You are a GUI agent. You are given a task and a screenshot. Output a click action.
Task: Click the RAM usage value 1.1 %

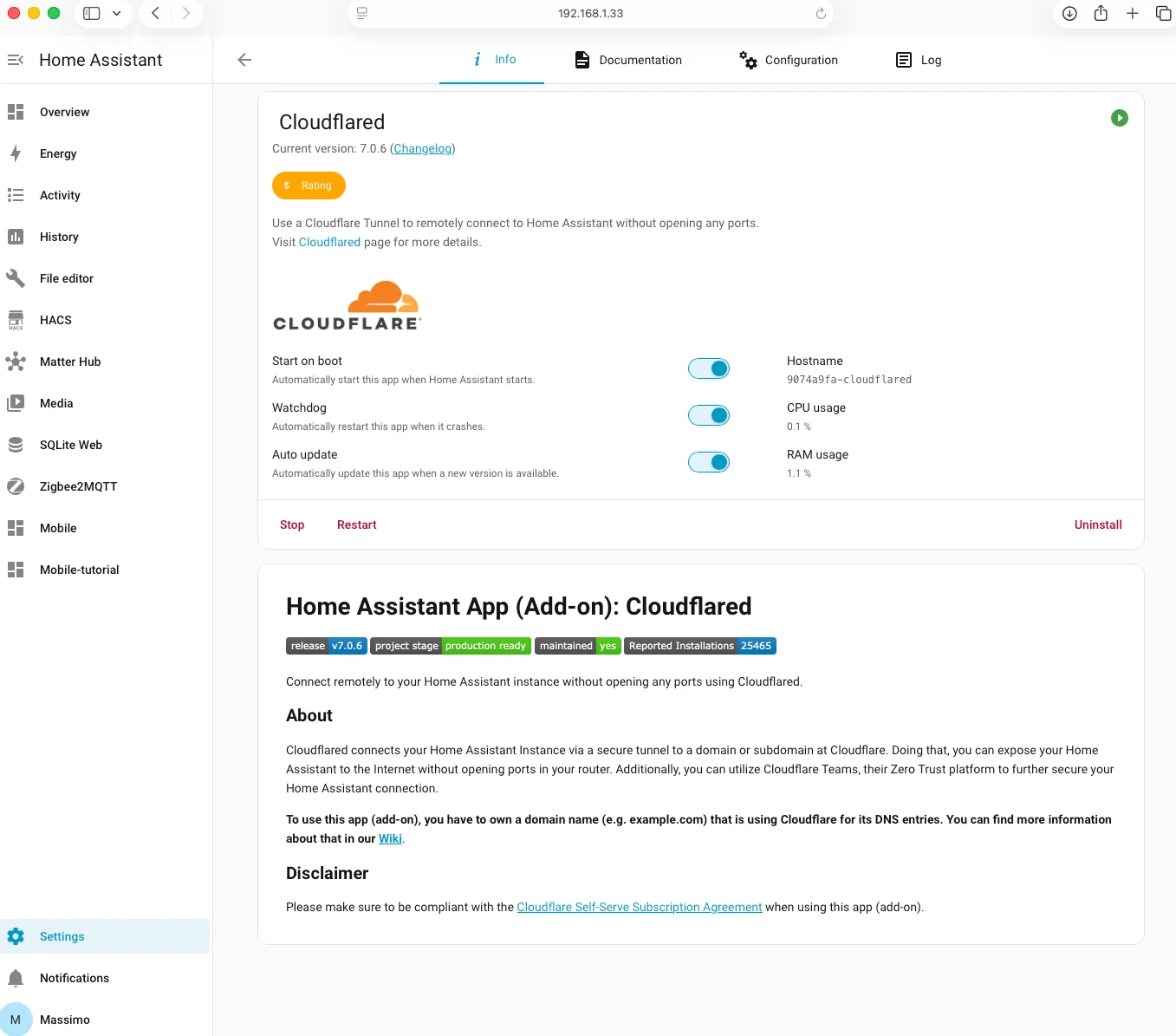click(x=799, y=473)
